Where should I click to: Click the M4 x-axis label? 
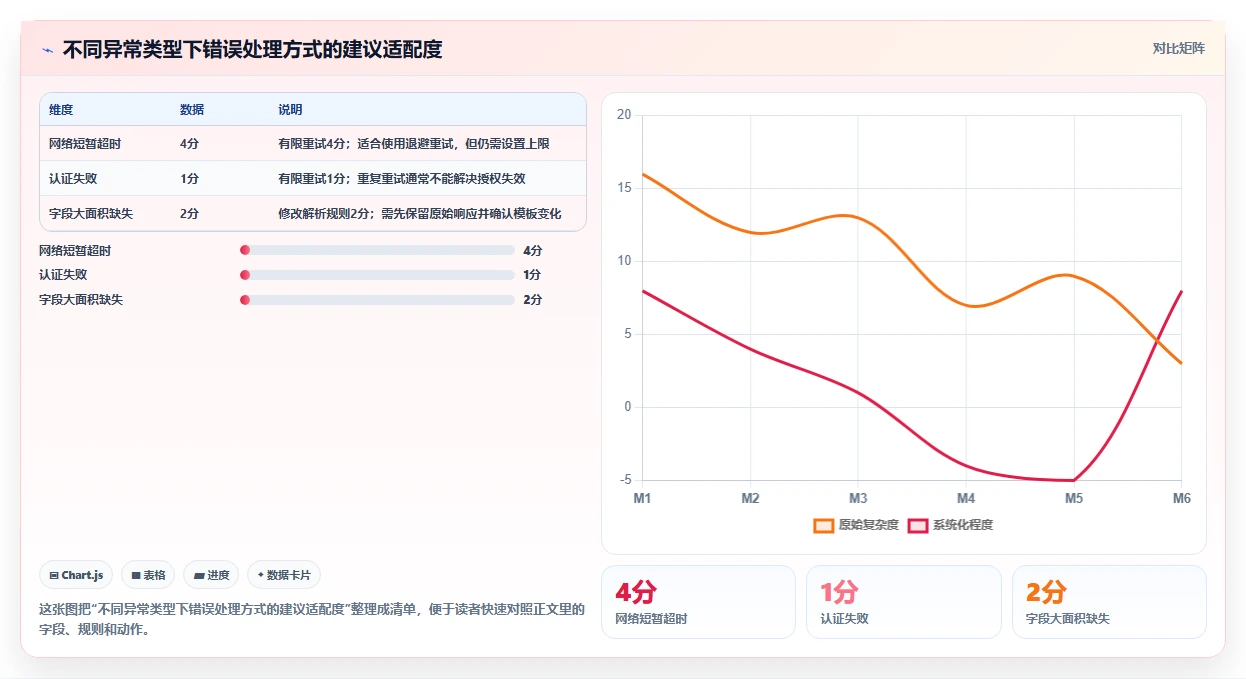pyautogui.click(x=966, y=498)
